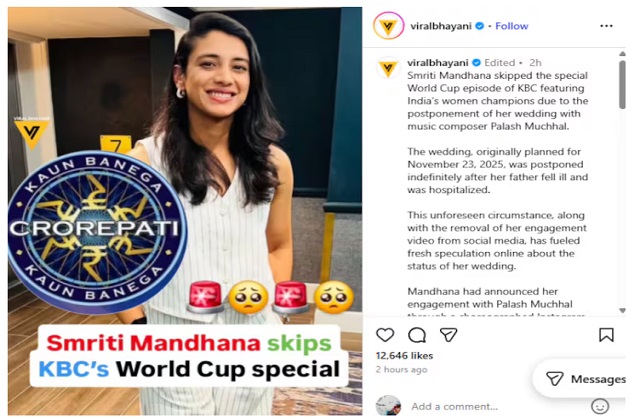Screen dimensions: 640x420
Task: View the 12,646 likes list
Action: coord(404,356)
